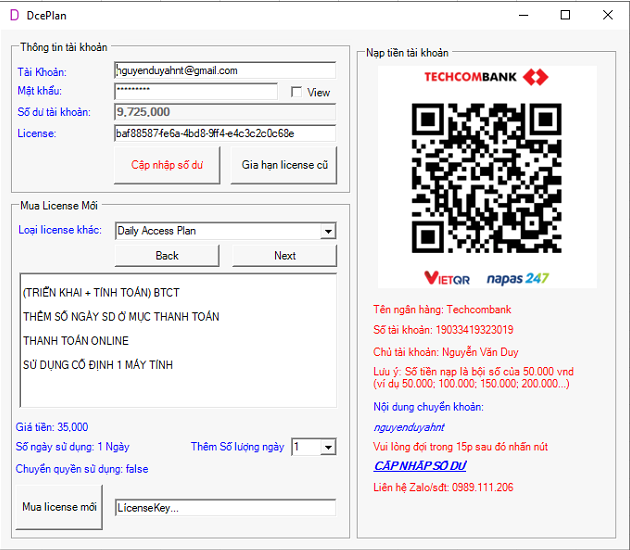Focus the Mật khẩu password field
630x550 pixels.
point(196,91)
